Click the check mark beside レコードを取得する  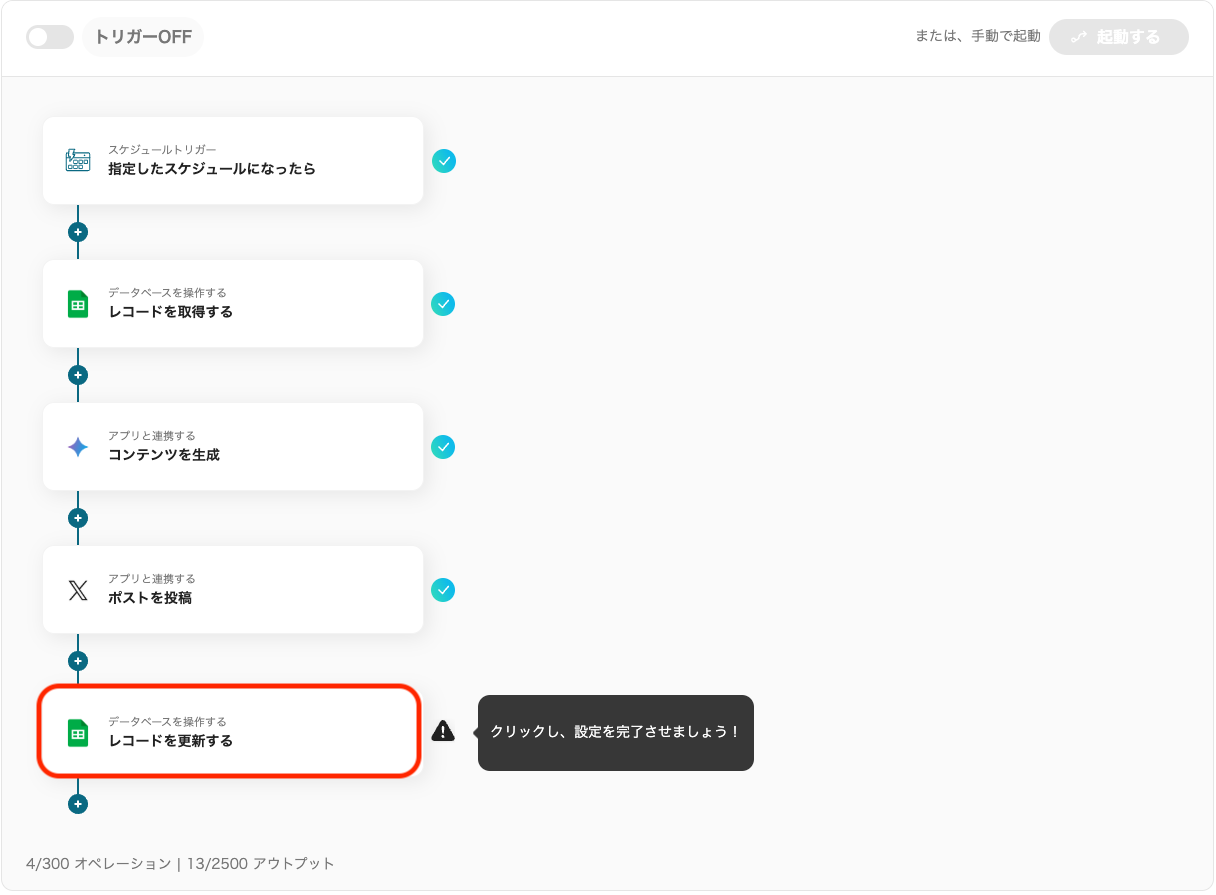click(x=443, y=304)
